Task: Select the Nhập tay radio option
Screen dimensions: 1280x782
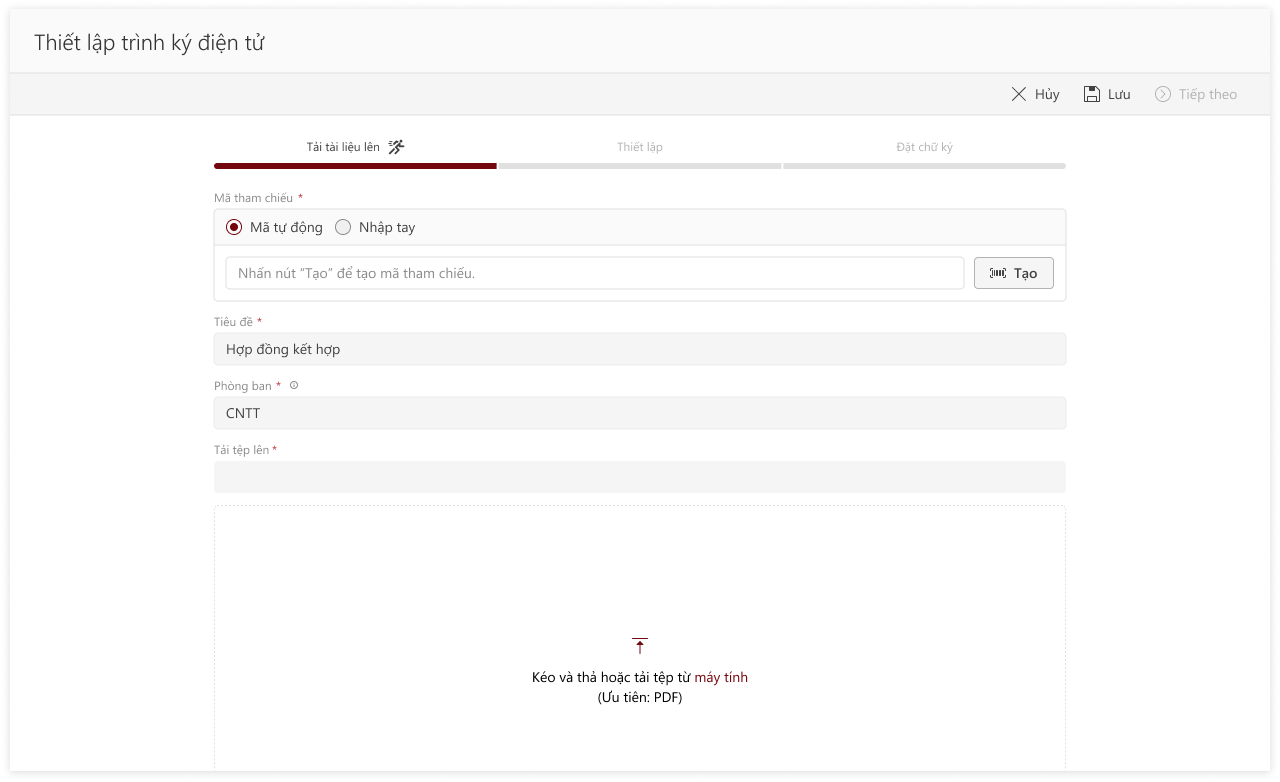Action: [343, 227]
